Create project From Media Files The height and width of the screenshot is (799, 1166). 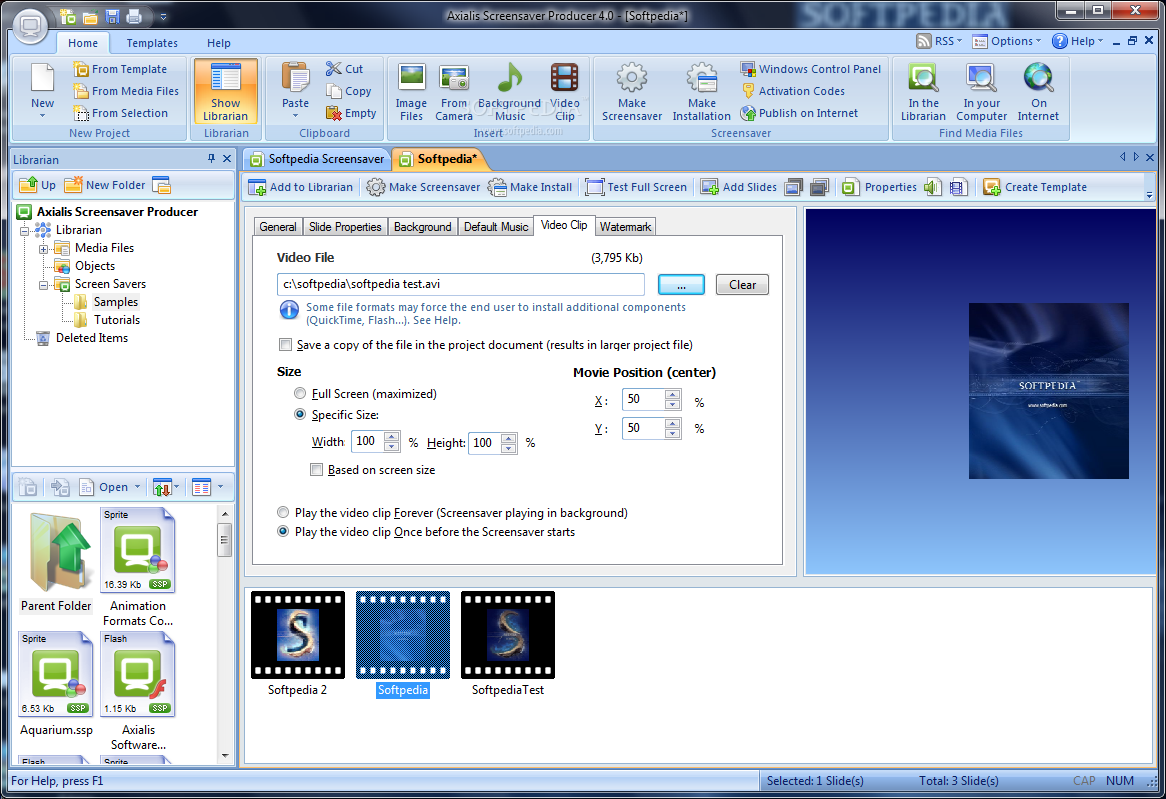point(126,91)
